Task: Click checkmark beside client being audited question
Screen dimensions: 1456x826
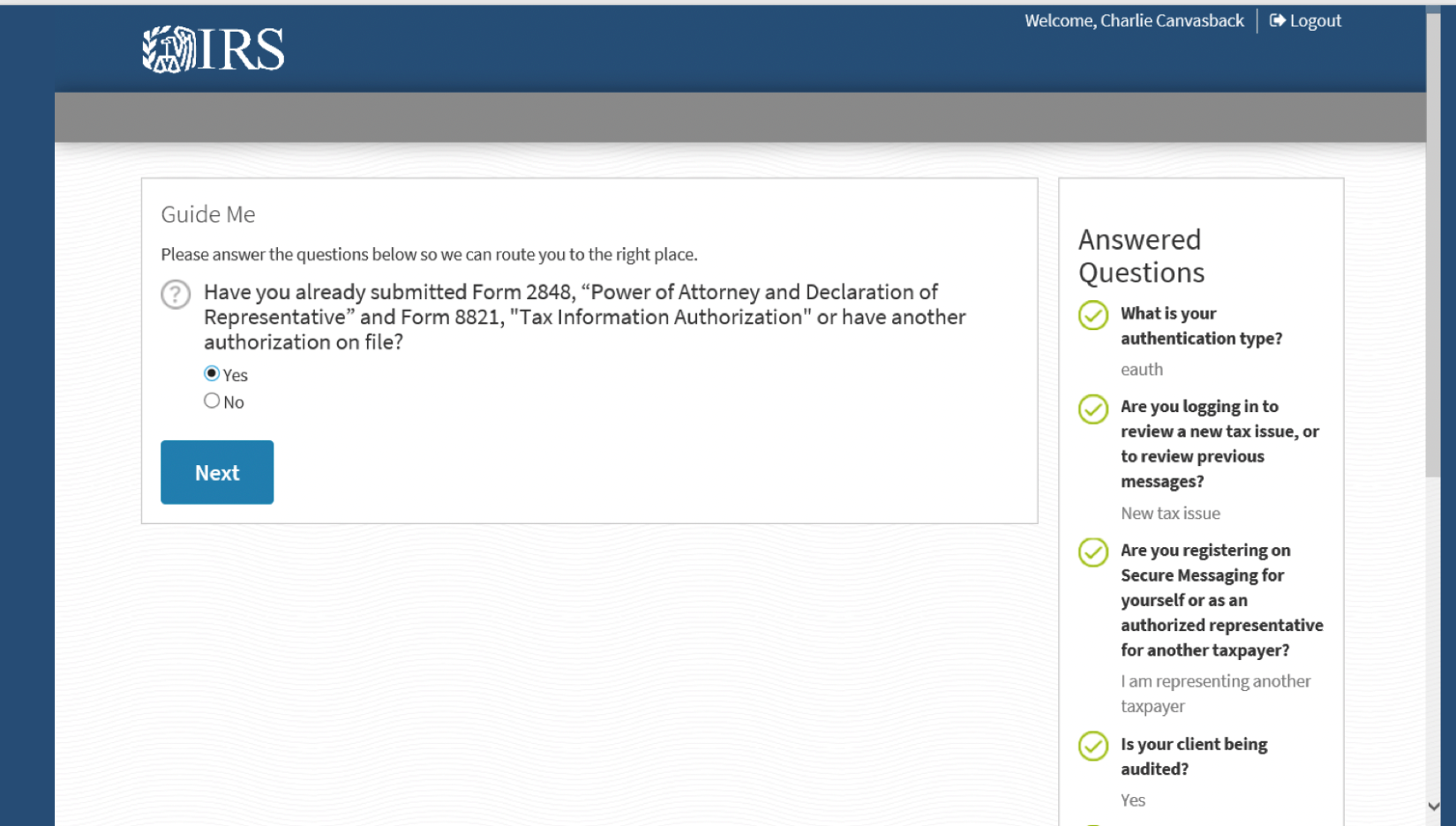Action: point(1092,746)
